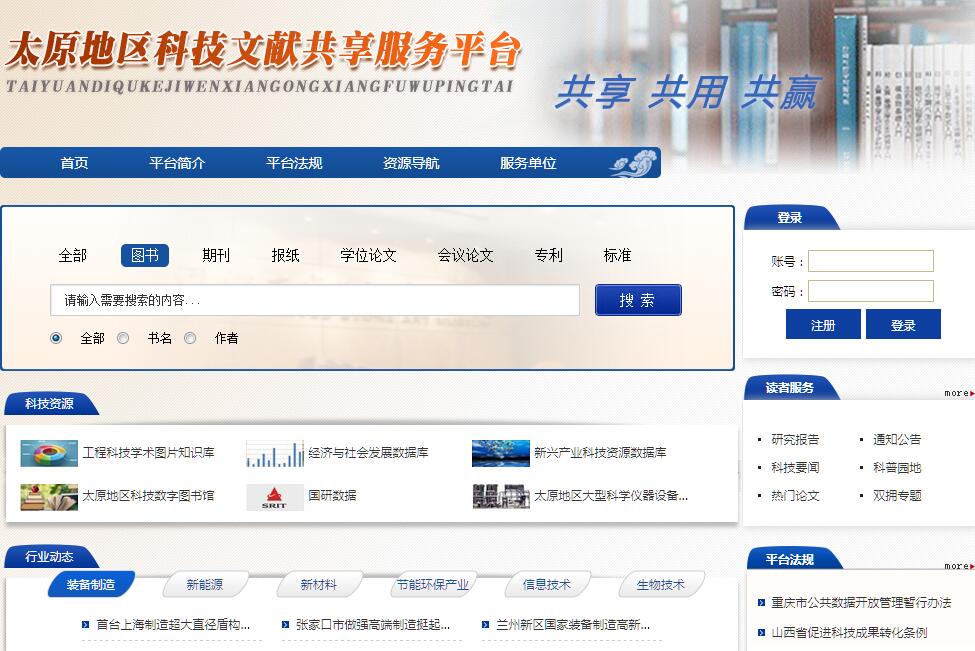The width and height of the screenshot is (975, 651).
Task: Switch to the 期刊 search category tab
Action: click(216, 256)
